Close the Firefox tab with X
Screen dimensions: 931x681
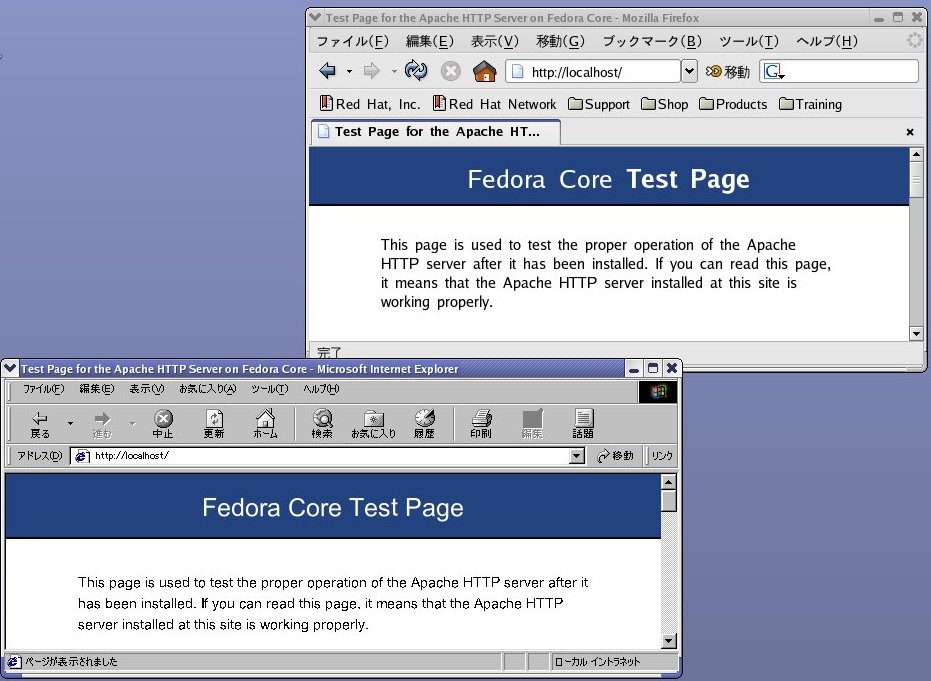[x=910, y=132]
